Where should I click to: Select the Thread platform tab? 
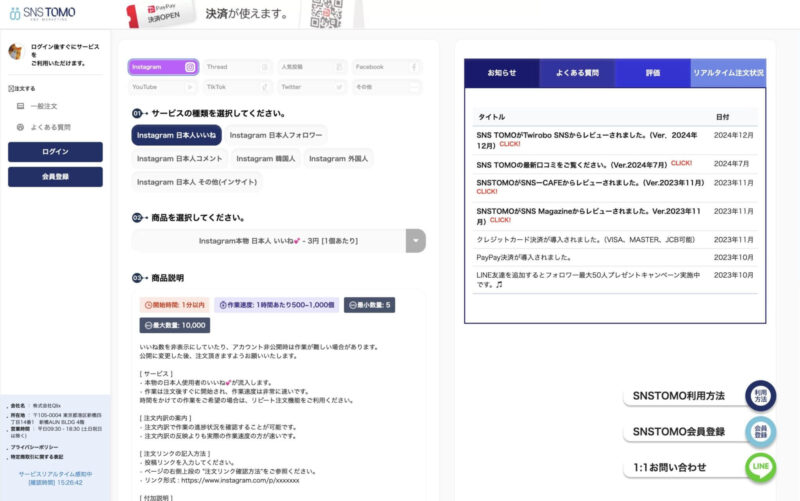coord(238,67)
